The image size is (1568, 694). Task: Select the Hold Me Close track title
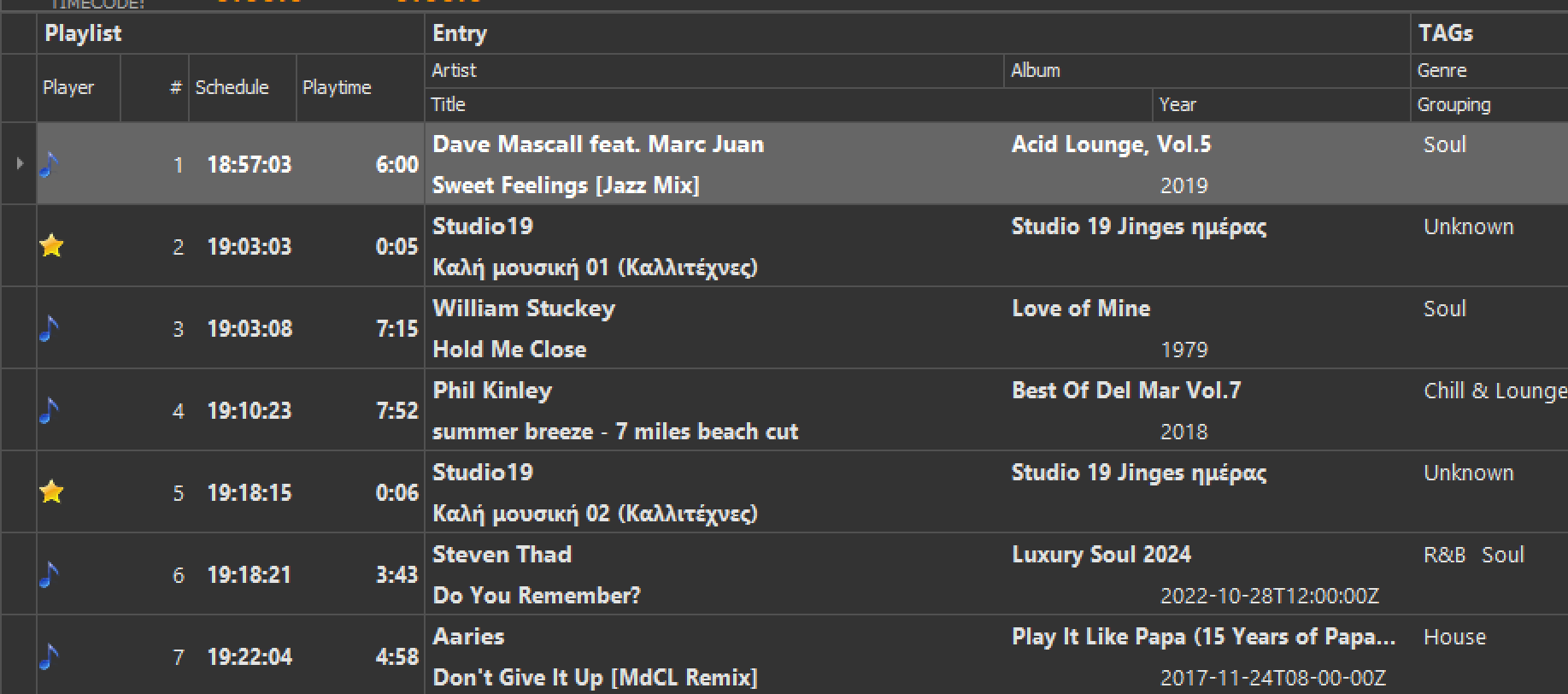(509, 350)
